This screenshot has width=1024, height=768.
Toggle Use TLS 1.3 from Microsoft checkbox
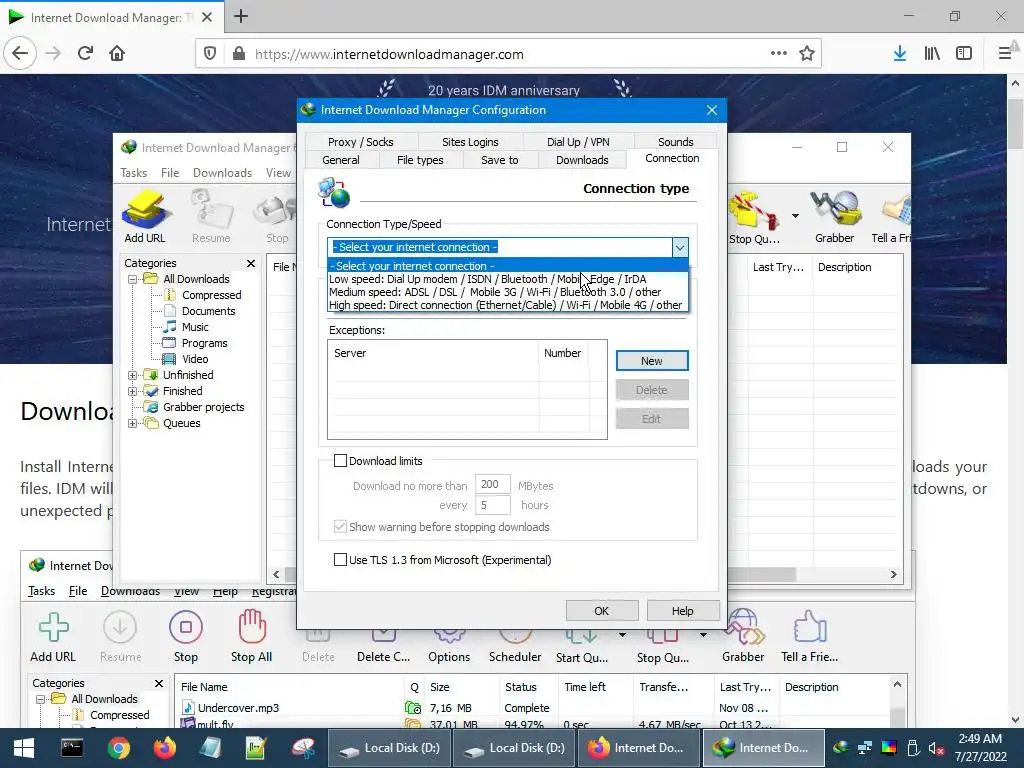(340, 560)
